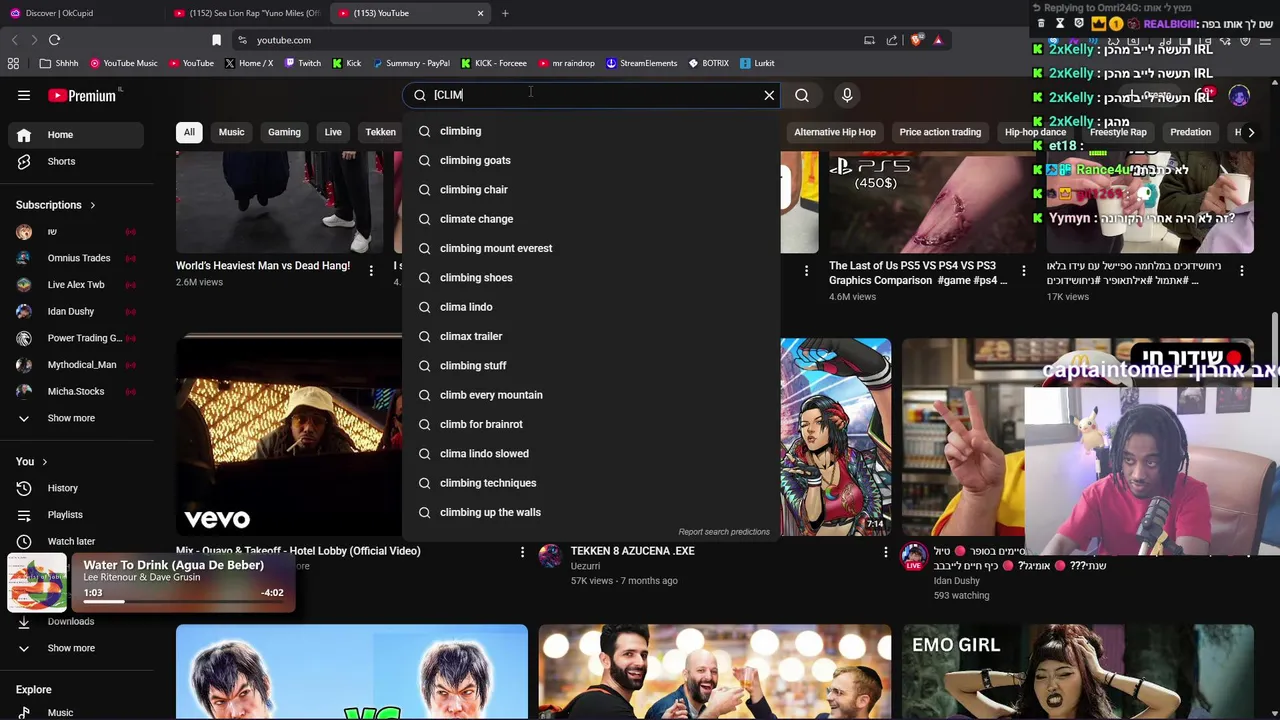Open the Kick bookmark
This screenshot has height=720, width=1280.
pyautogui.click(x=347, y=63)
